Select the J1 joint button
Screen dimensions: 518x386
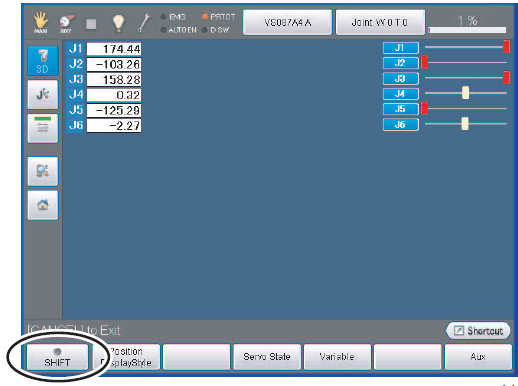click(401, 48)
